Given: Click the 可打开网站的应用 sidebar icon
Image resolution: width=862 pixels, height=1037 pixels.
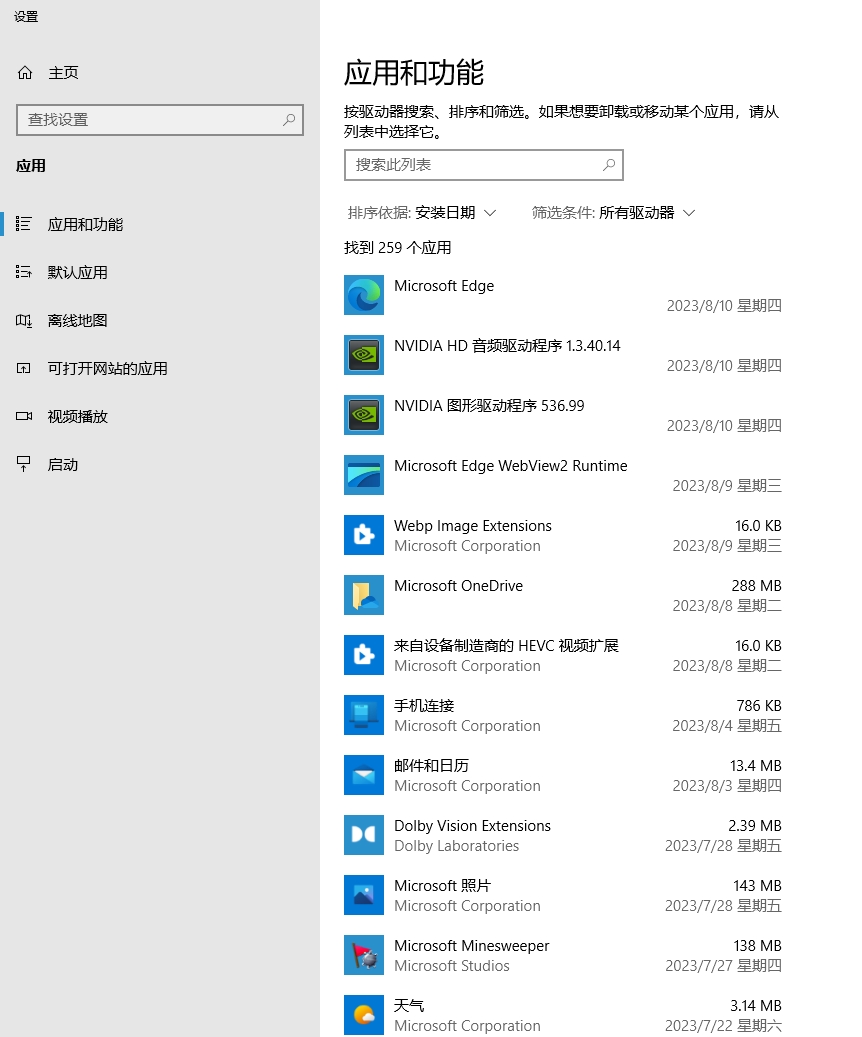Looking at the screenshot, I should click(24, 368).
